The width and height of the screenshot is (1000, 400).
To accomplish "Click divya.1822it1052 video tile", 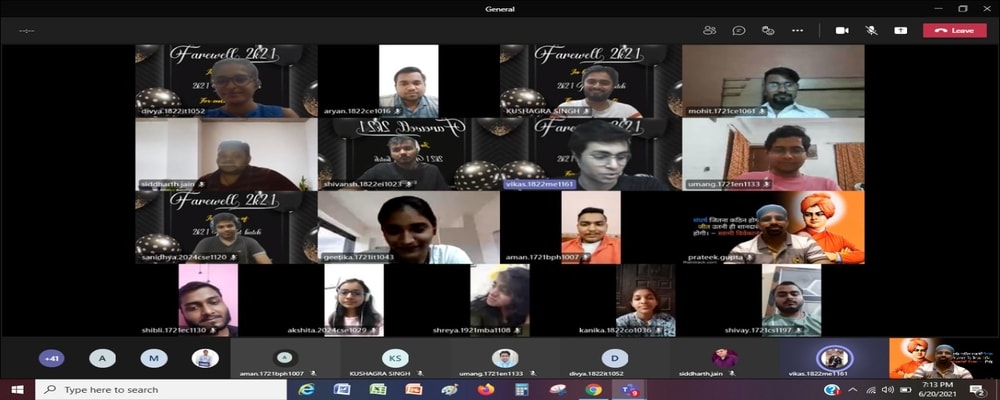I will [x=226, y=81].
